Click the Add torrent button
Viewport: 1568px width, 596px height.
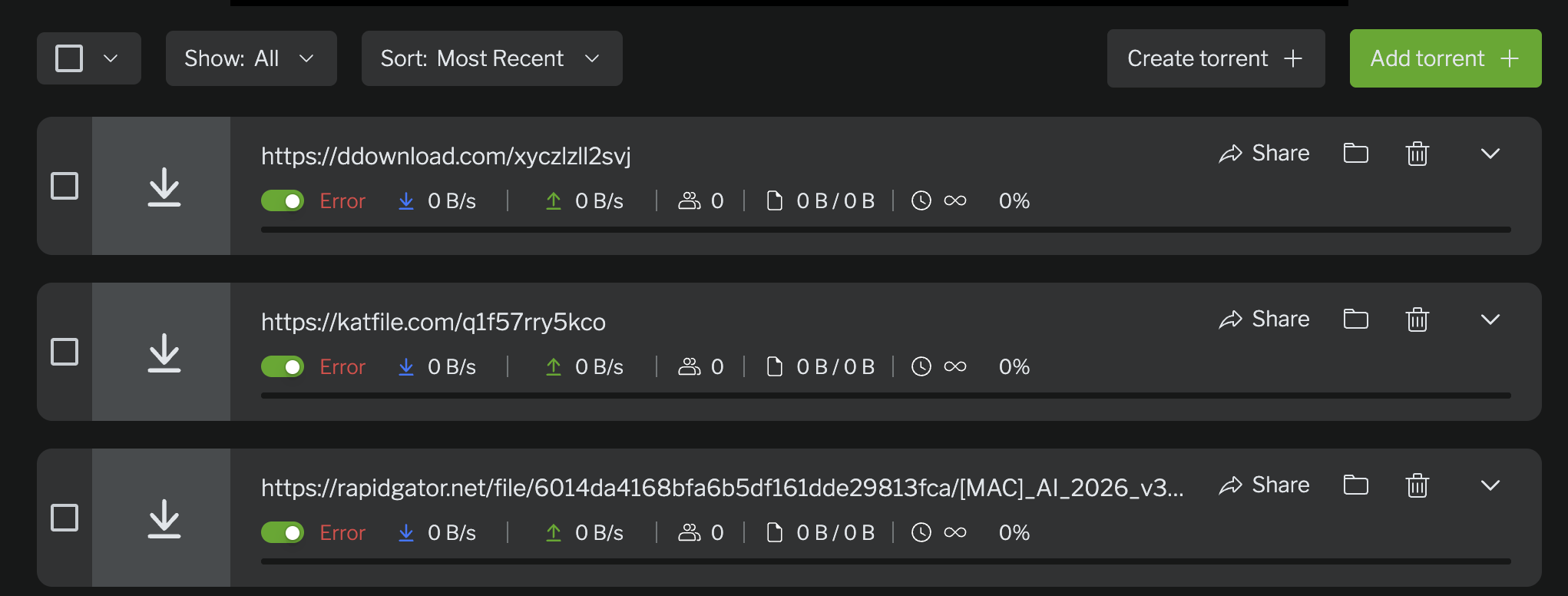1444,58
